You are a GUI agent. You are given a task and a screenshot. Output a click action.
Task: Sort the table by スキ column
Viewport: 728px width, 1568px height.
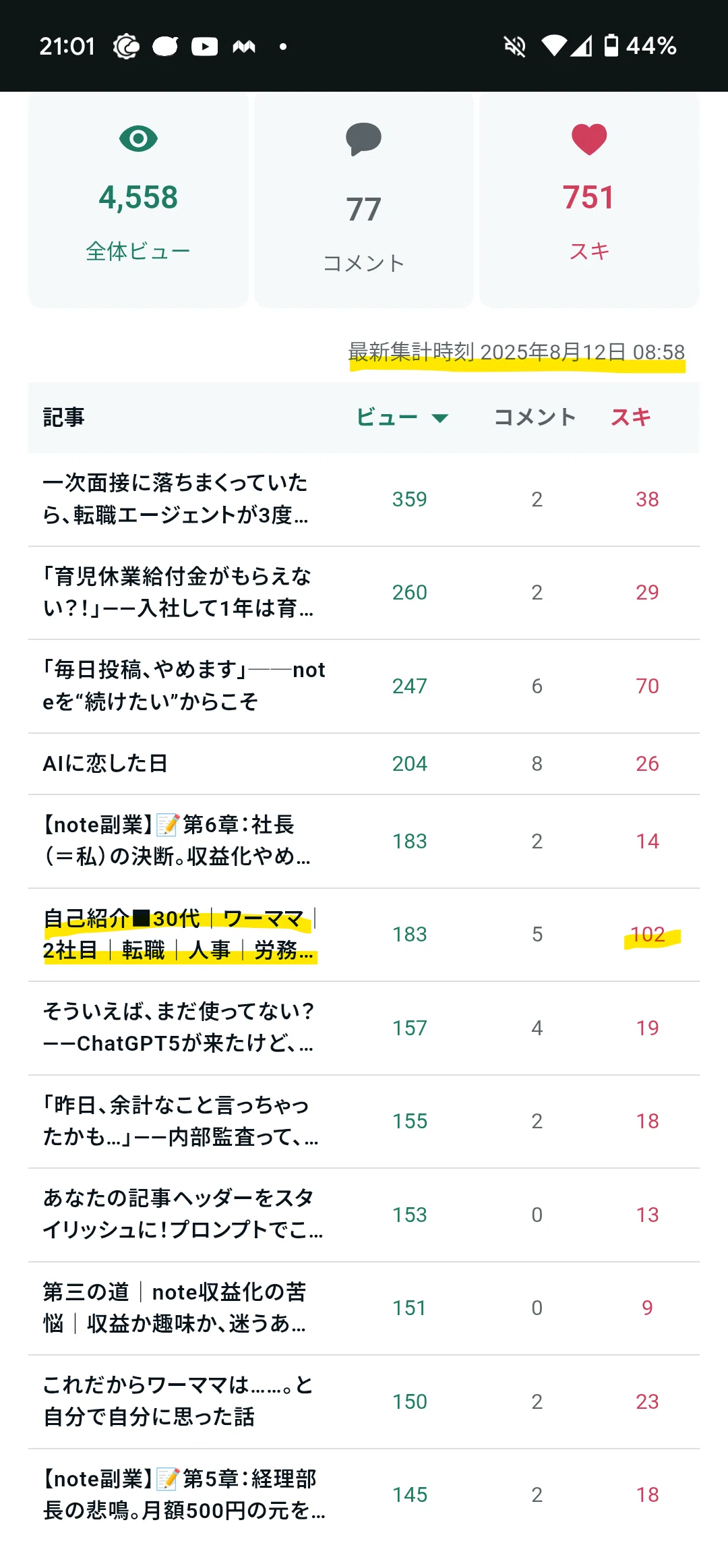click(630, 417)
